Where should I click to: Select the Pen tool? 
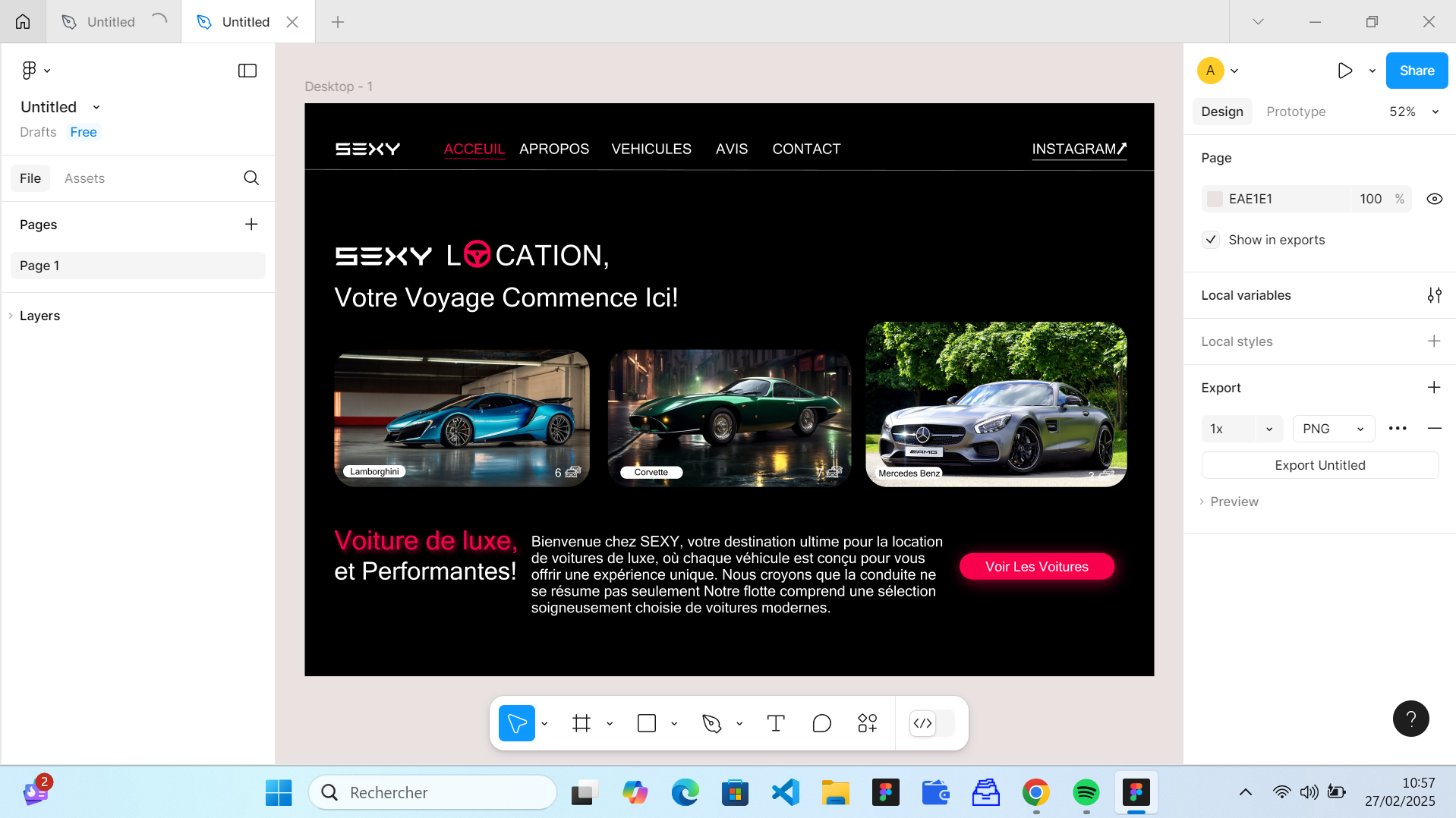tap(712, 723)
